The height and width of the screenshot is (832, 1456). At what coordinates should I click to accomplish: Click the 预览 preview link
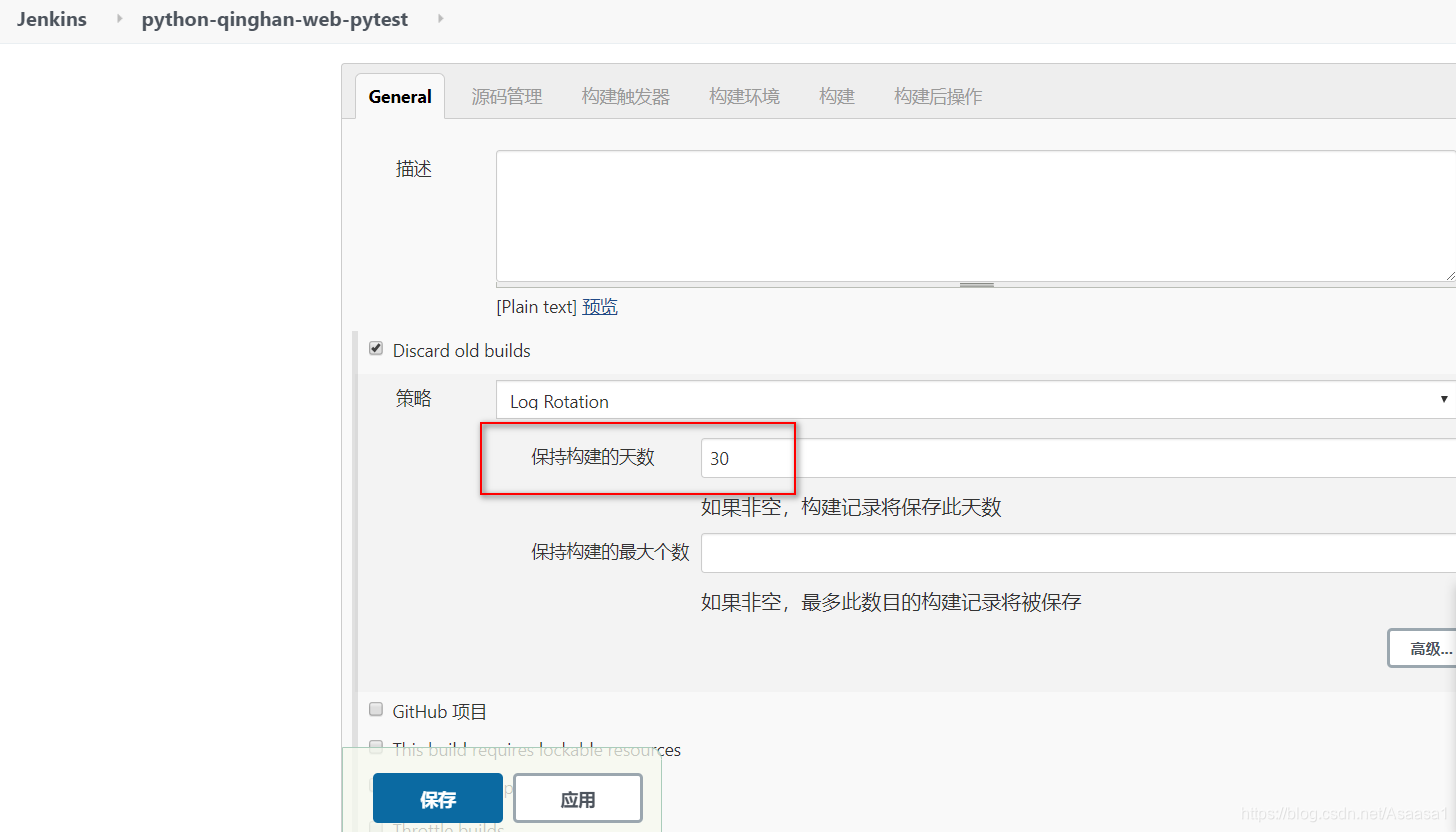click(600, 307)
